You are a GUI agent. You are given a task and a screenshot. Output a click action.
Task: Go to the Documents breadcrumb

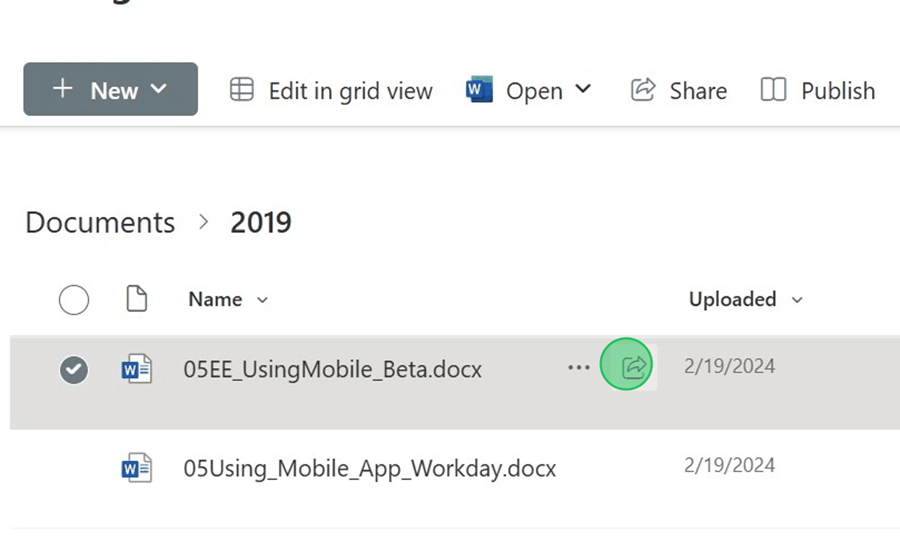(x=100, y=222)
